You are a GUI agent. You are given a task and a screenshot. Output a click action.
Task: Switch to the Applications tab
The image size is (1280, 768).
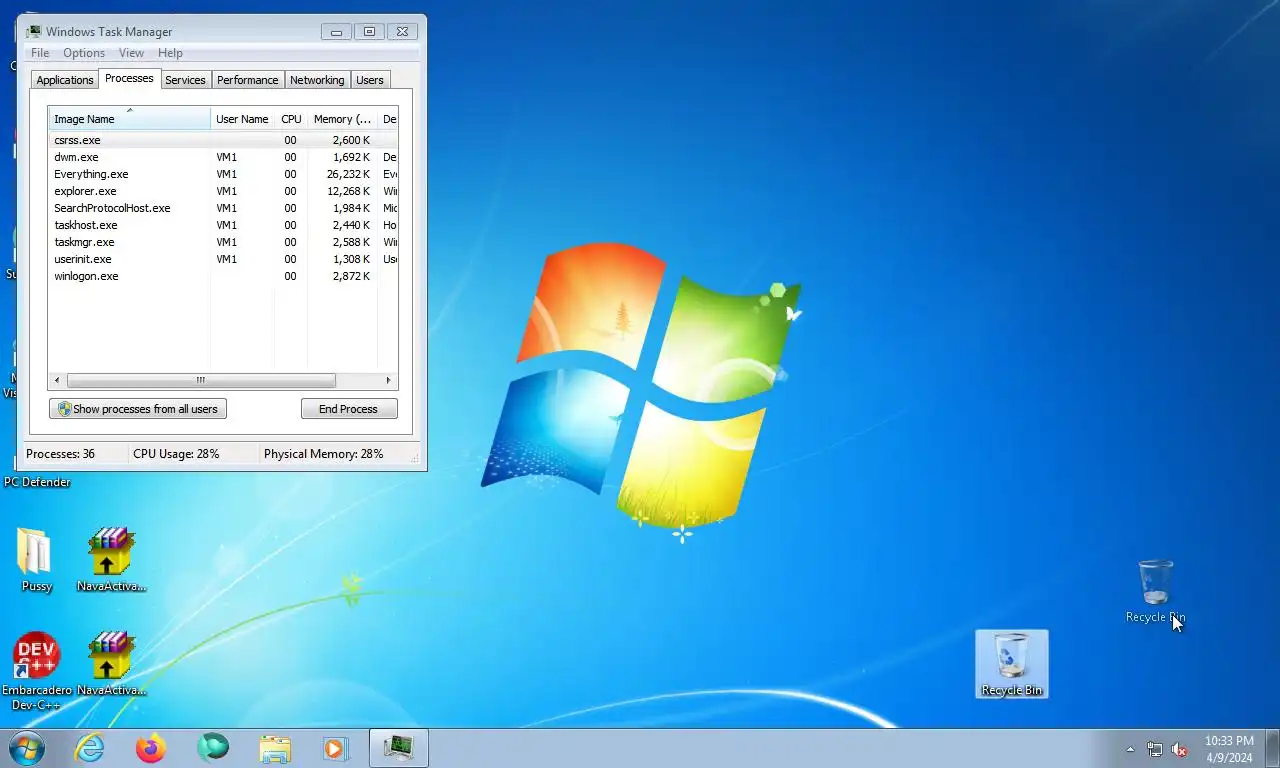(65, 80)
